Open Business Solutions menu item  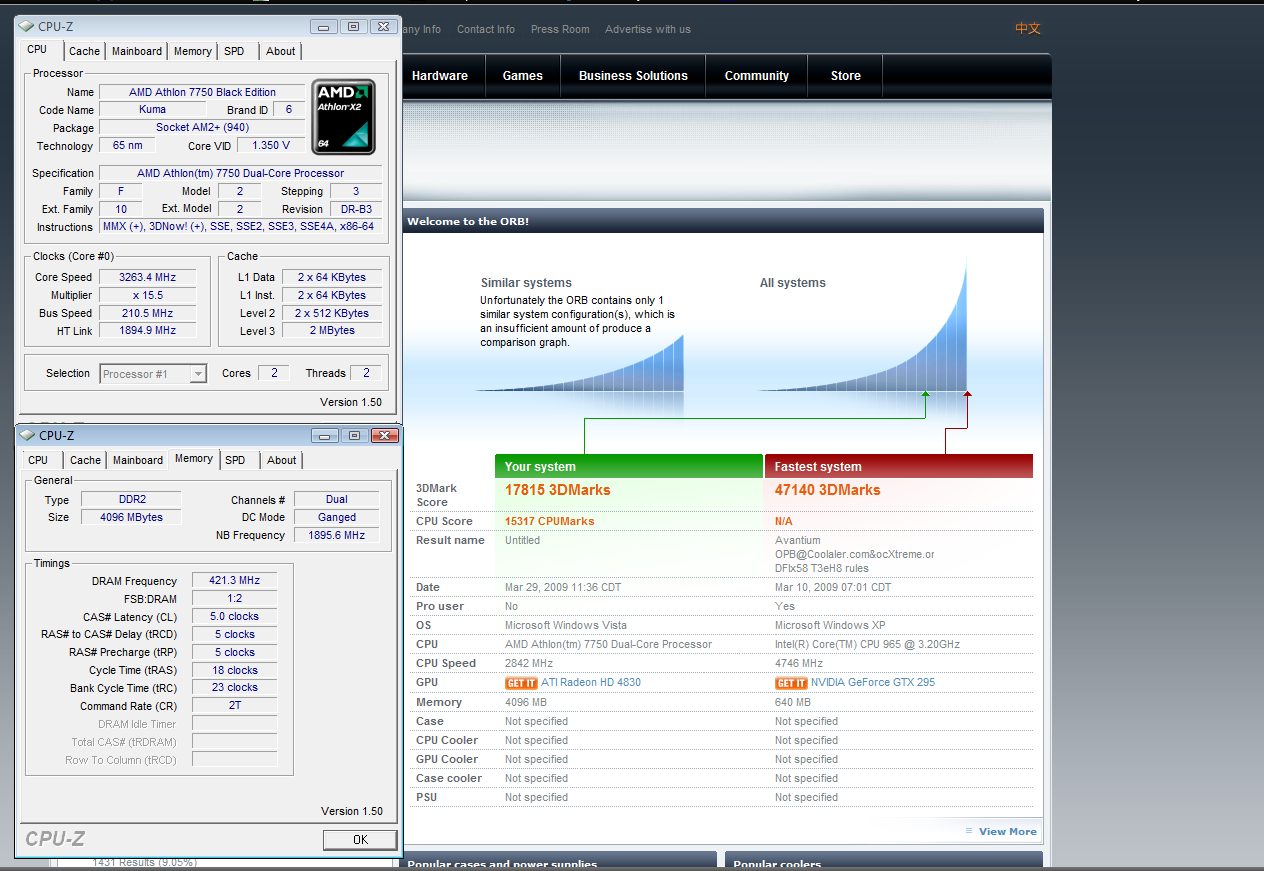pyautogui.click(x=633, y=76)
